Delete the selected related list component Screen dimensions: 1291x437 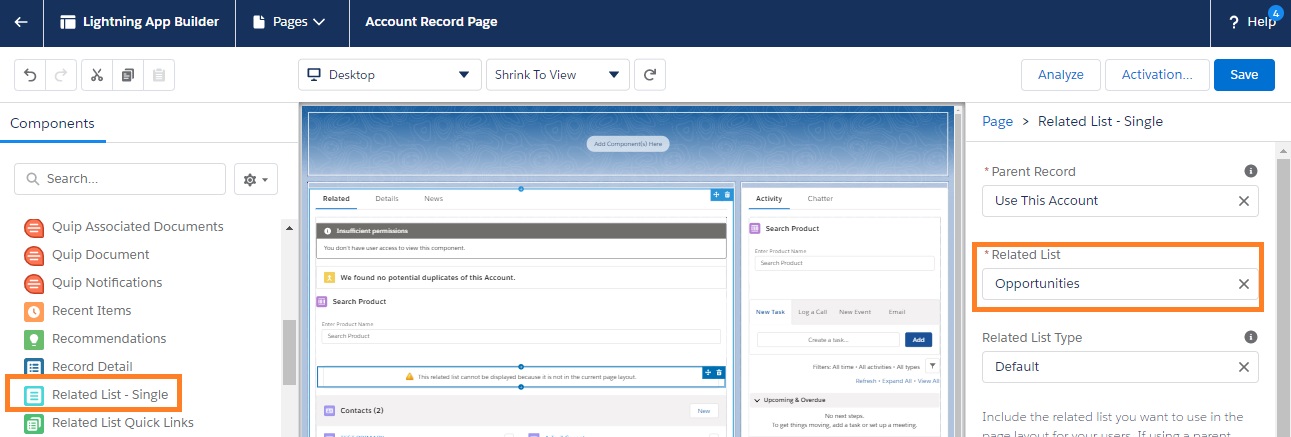[719, 372]
